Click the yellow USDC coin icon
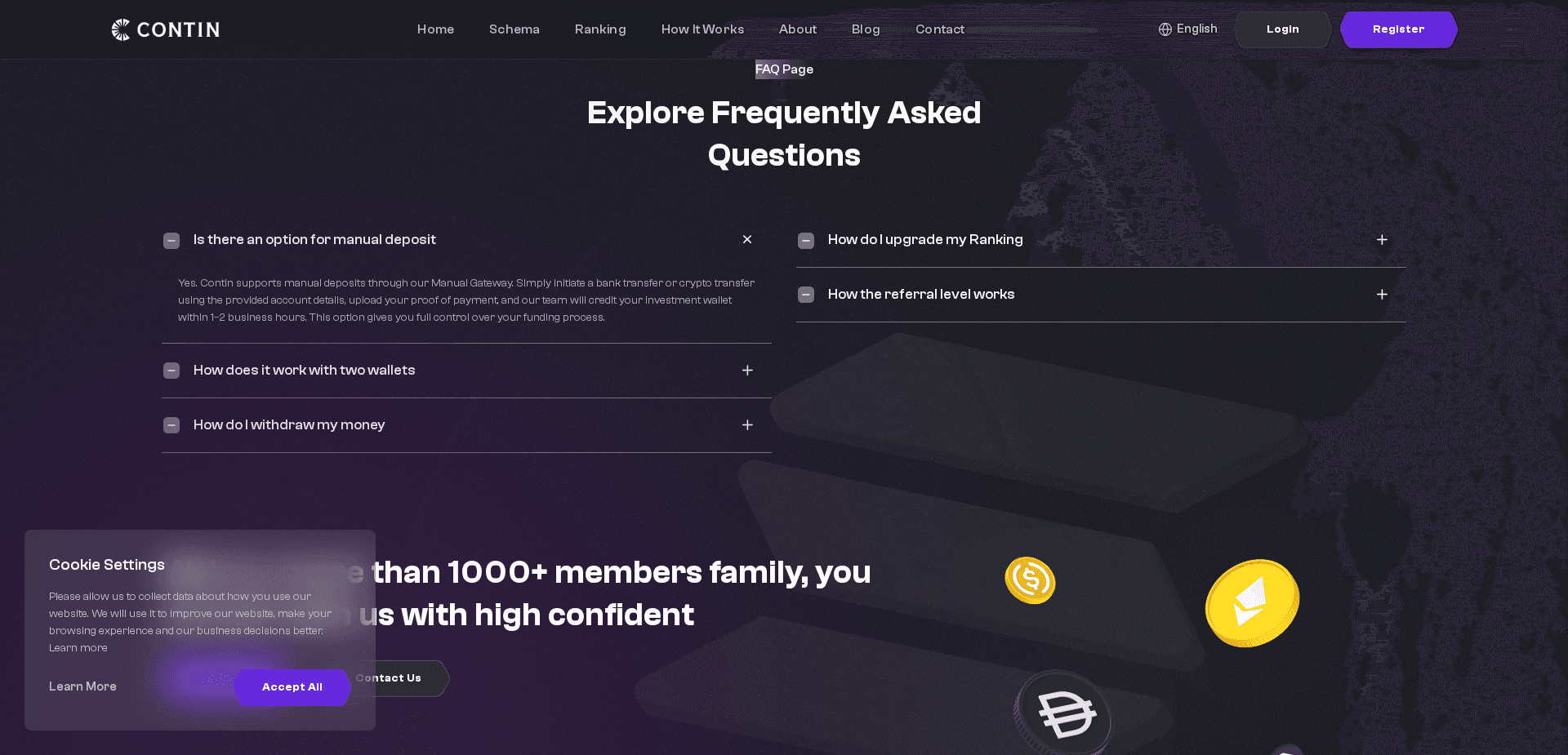This screenshot has height=755, width=1568. 1030,580
